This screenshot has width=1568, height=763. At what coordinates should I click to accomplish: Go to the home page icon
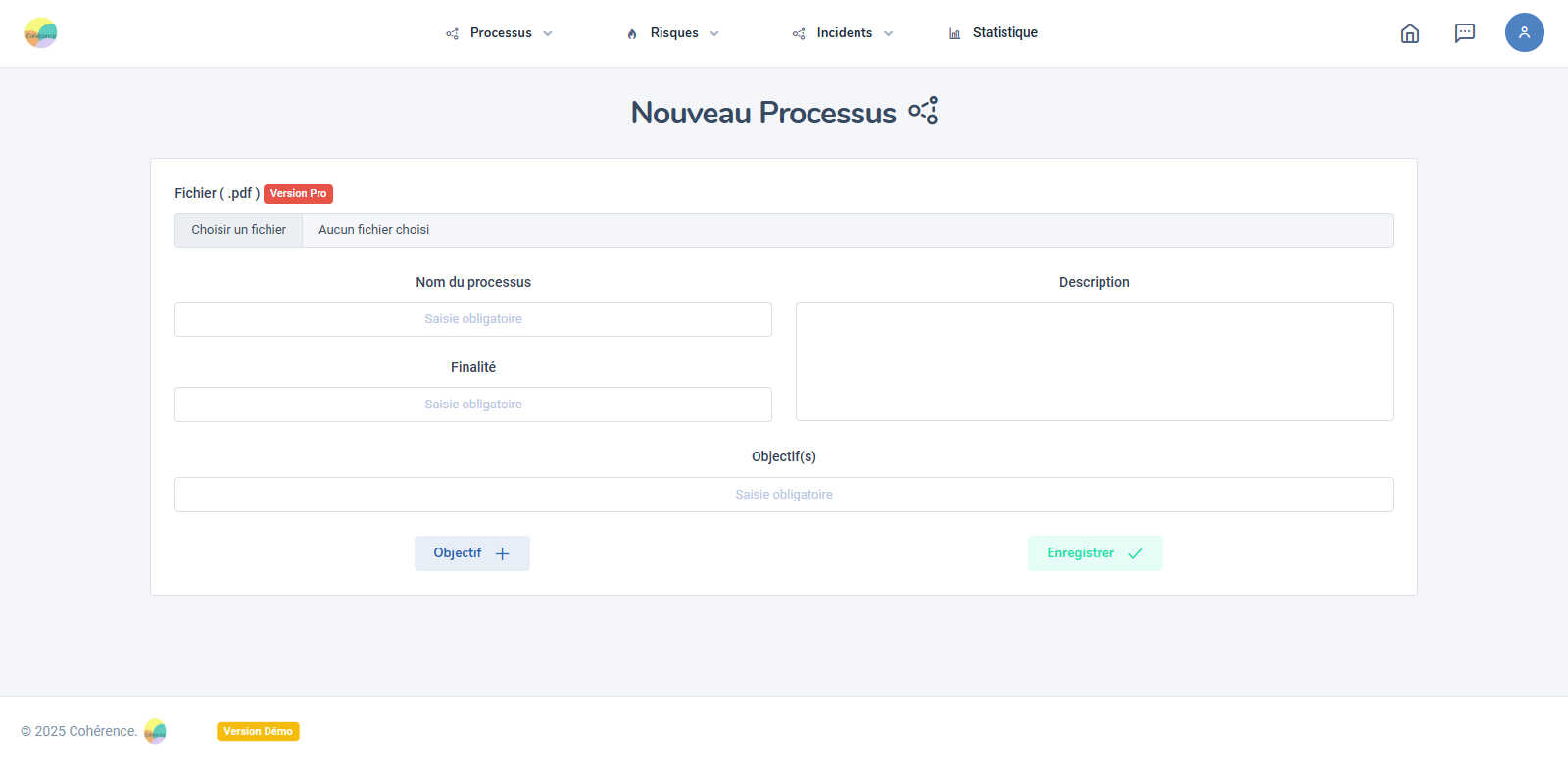coord(1409,33)
